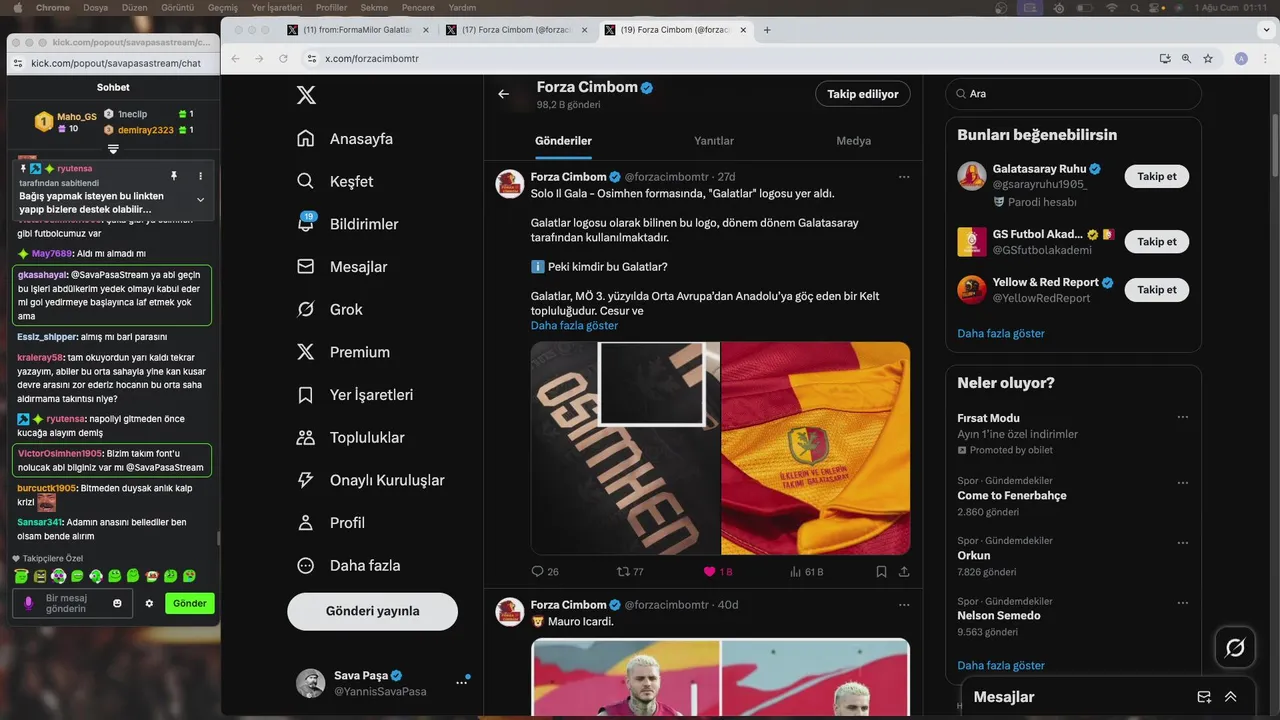The height and width of the screenshot is (720, 1280).
Task: Open pinned message three-dot options
Action: 200,176
